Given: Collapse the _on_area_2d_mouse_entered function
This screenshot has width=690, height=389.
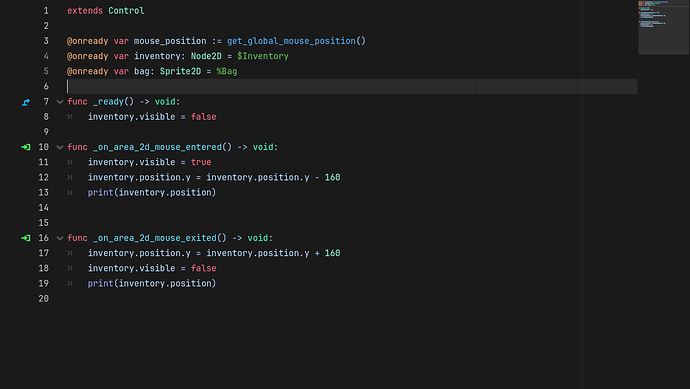Looking at the screenshot, I should (60, 147).
